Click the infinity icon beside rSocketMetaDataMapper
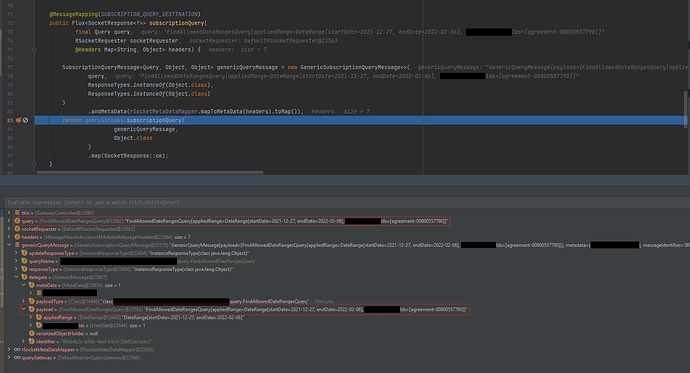The width and height of the screenshot is (690, 373). 17,350
